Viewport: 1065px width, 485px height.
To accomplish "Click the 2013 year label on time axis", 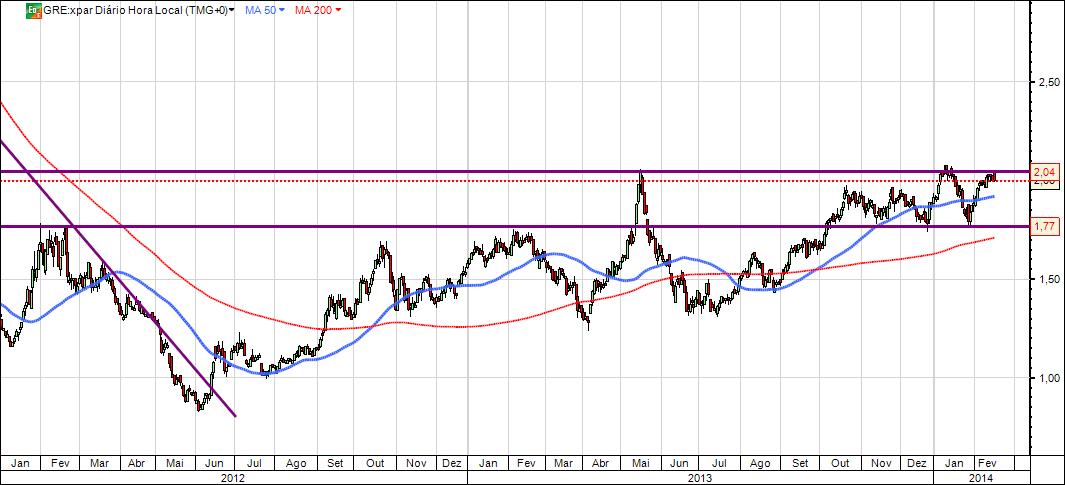I will point(699,478).
